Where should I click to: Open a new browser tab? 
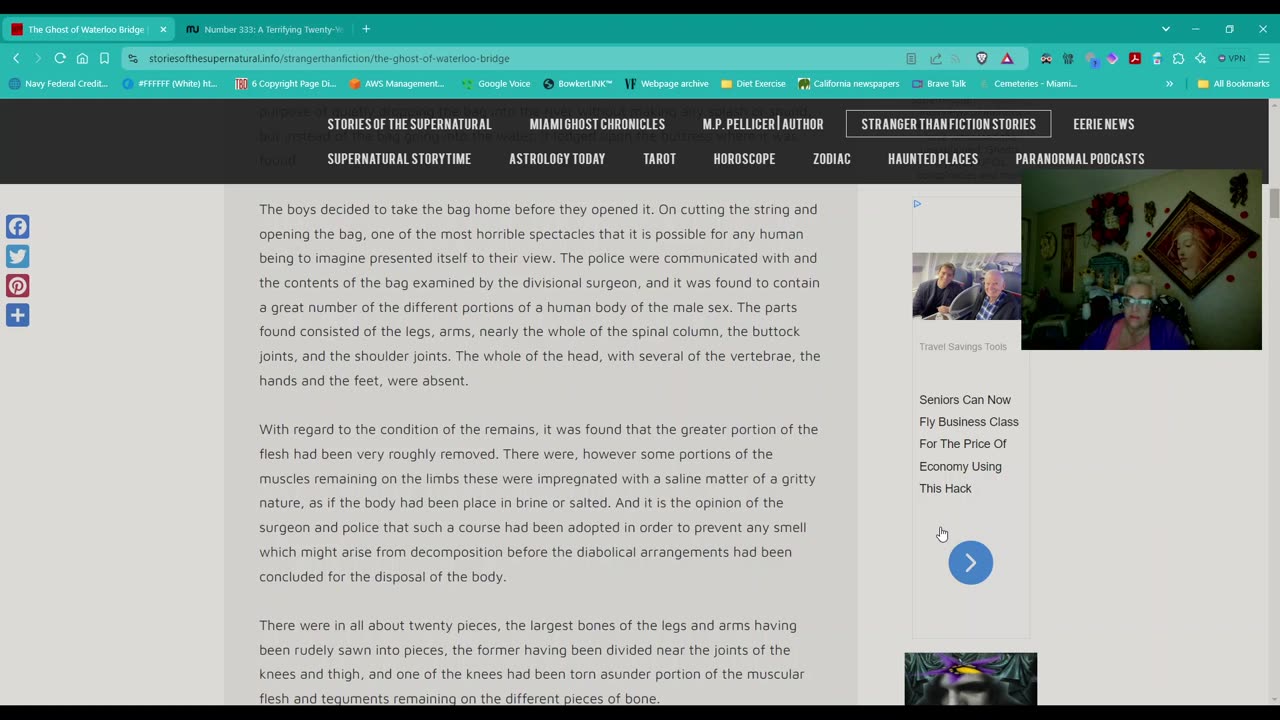coord(366,29)
